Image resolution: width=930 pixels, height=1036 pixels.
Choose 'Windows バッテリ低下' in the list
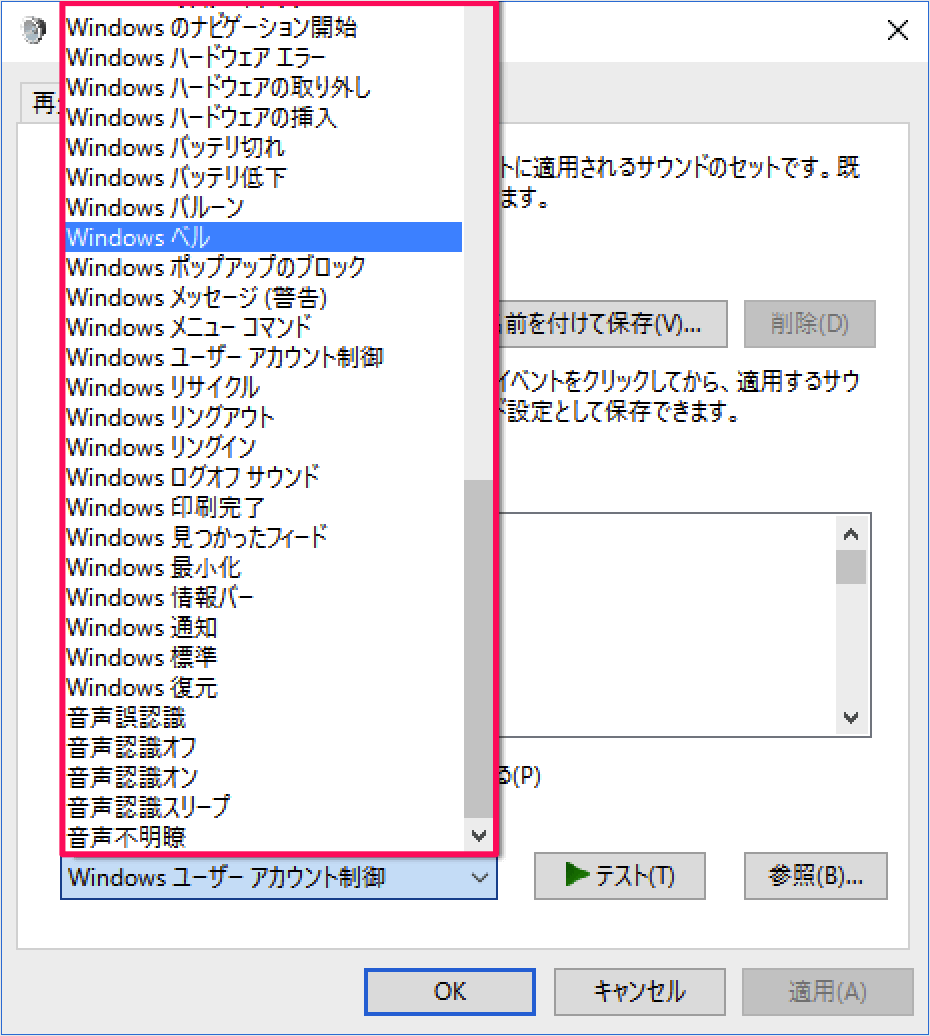[264, 178]
